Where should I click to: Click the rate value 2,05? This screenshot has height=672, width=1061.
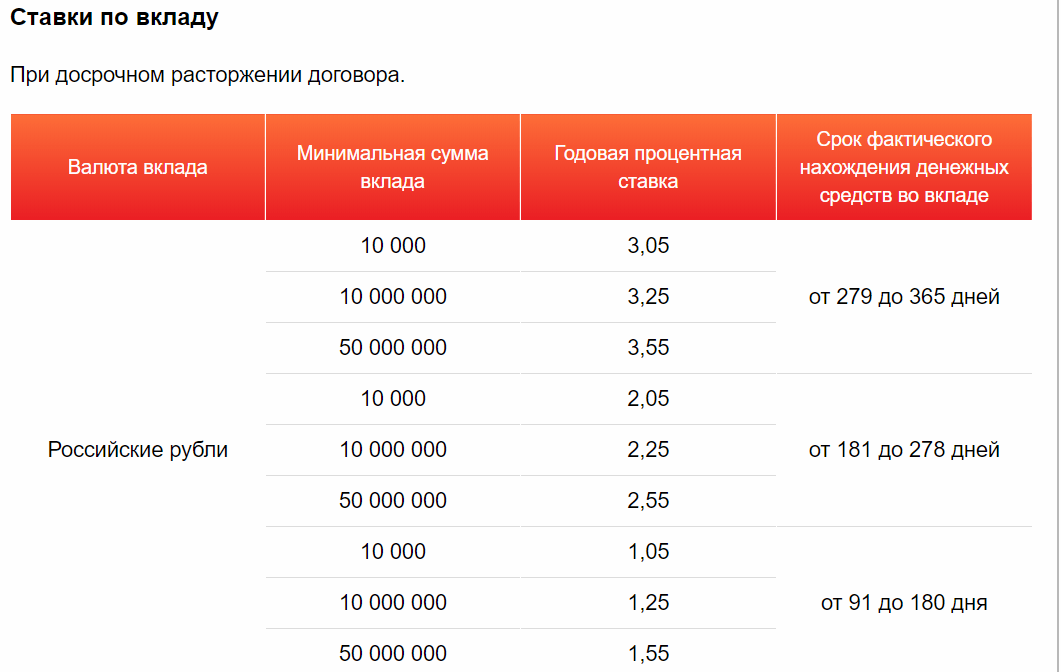(x=648, y=399)
